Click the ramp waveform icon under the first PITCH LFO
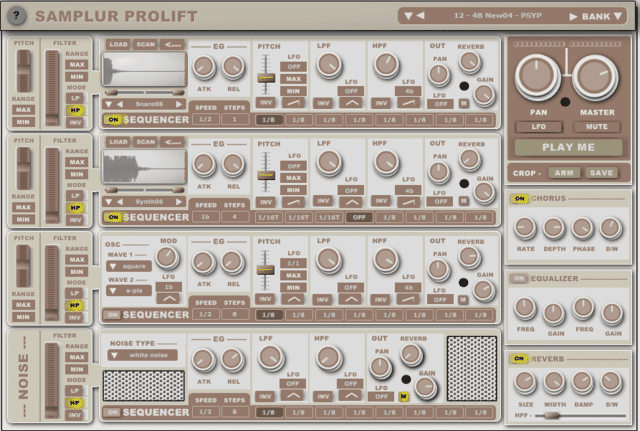640x431 pixels. click(x=293, y=103)
